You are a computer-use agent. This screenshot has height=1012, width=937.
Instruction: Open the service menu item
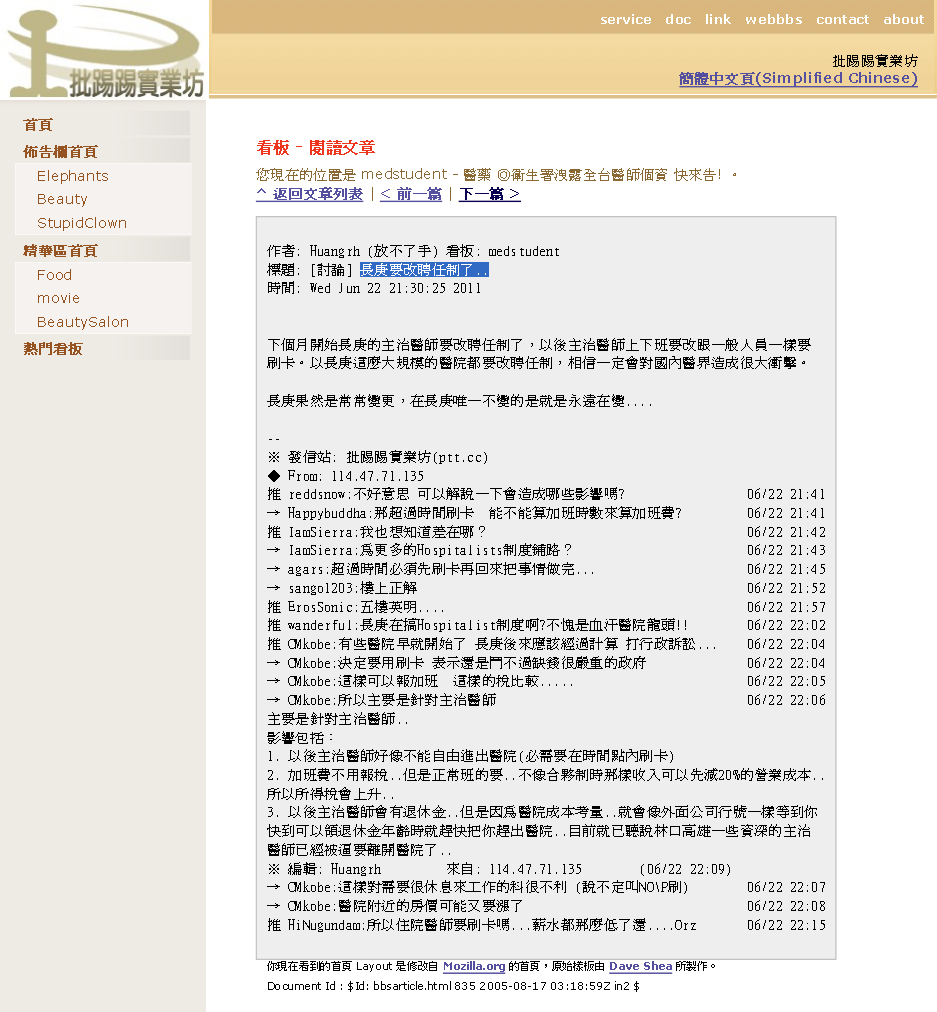(625, 19)
